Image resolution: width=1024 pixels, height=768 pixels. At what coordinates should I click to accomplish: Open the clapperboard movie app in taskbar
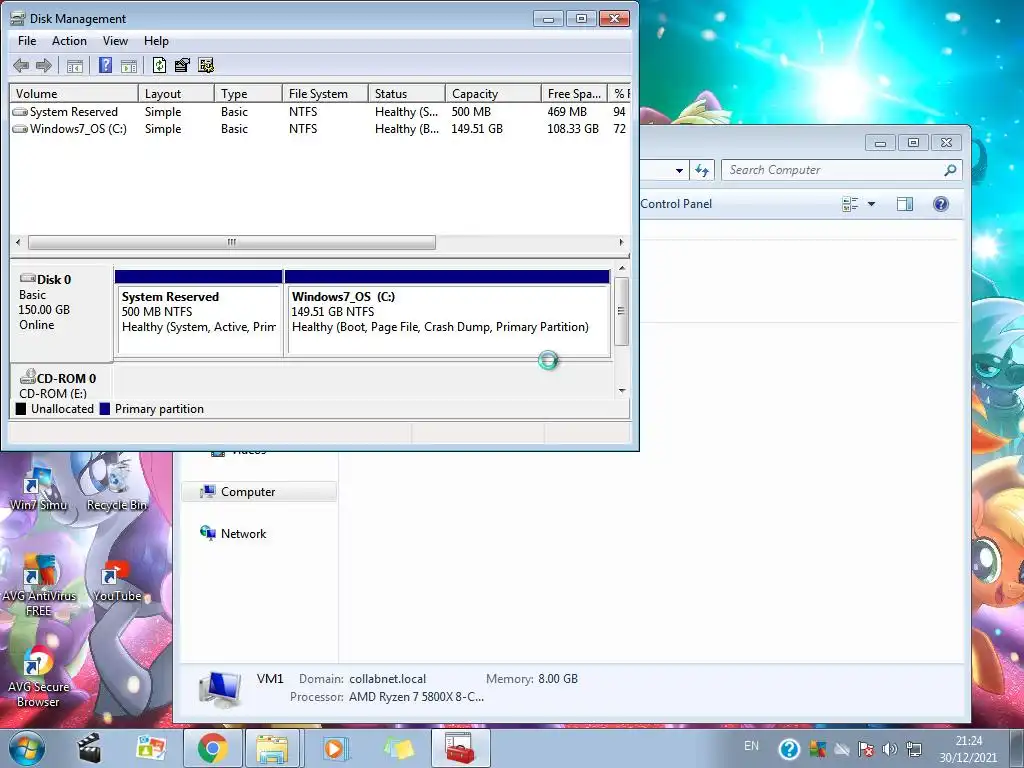click(x=89, y=748)
